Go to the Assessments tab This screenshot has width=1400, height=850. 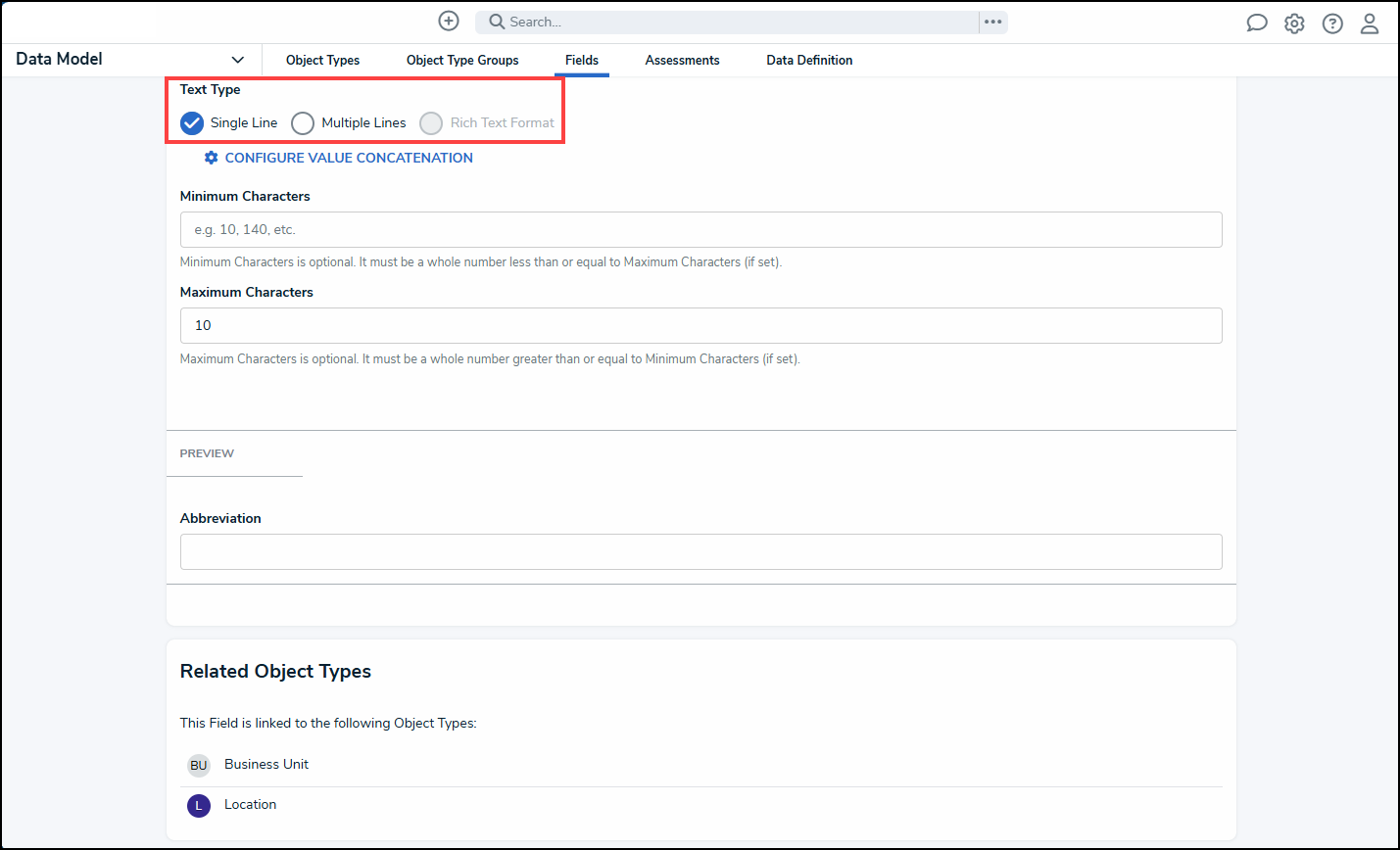point(682,61)
